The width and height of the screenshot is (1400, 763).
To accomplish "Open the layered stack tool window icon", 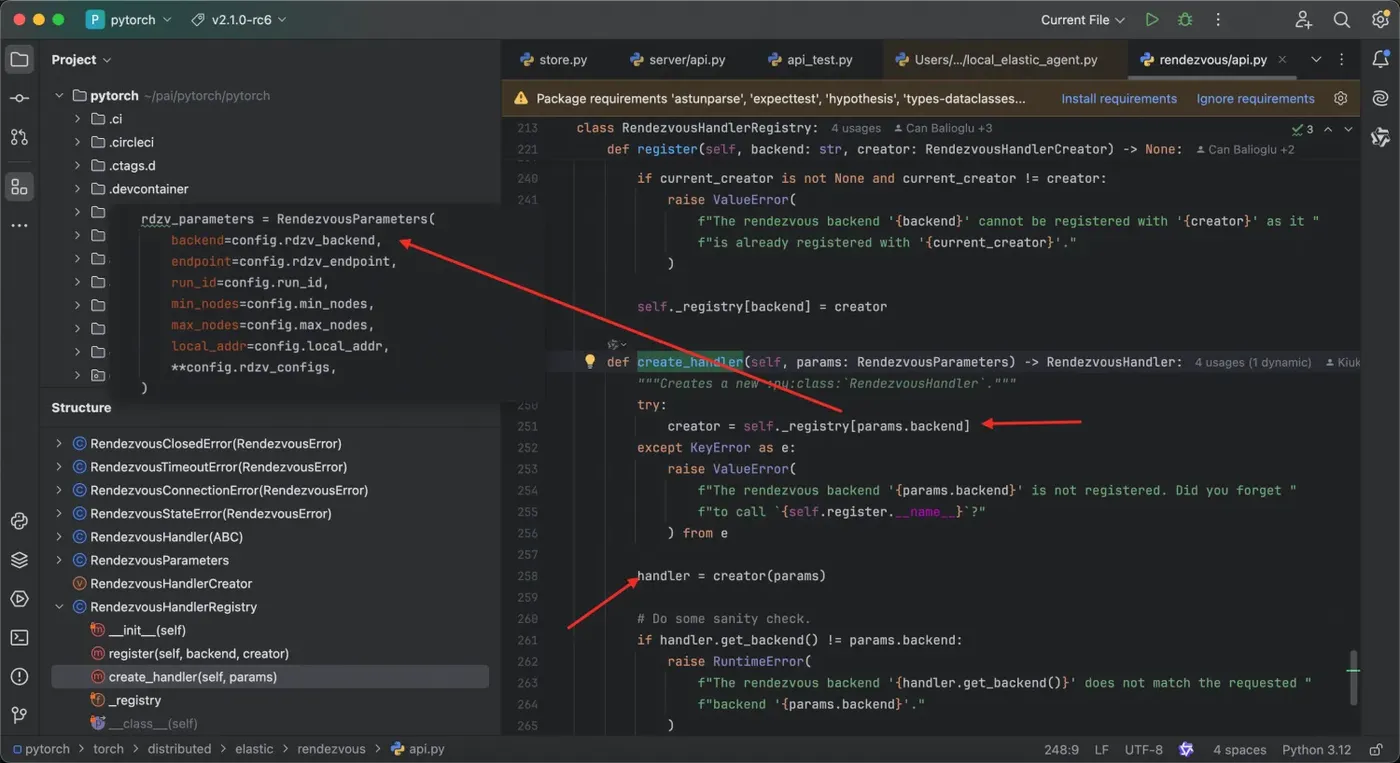I will [x=19, y=560].
